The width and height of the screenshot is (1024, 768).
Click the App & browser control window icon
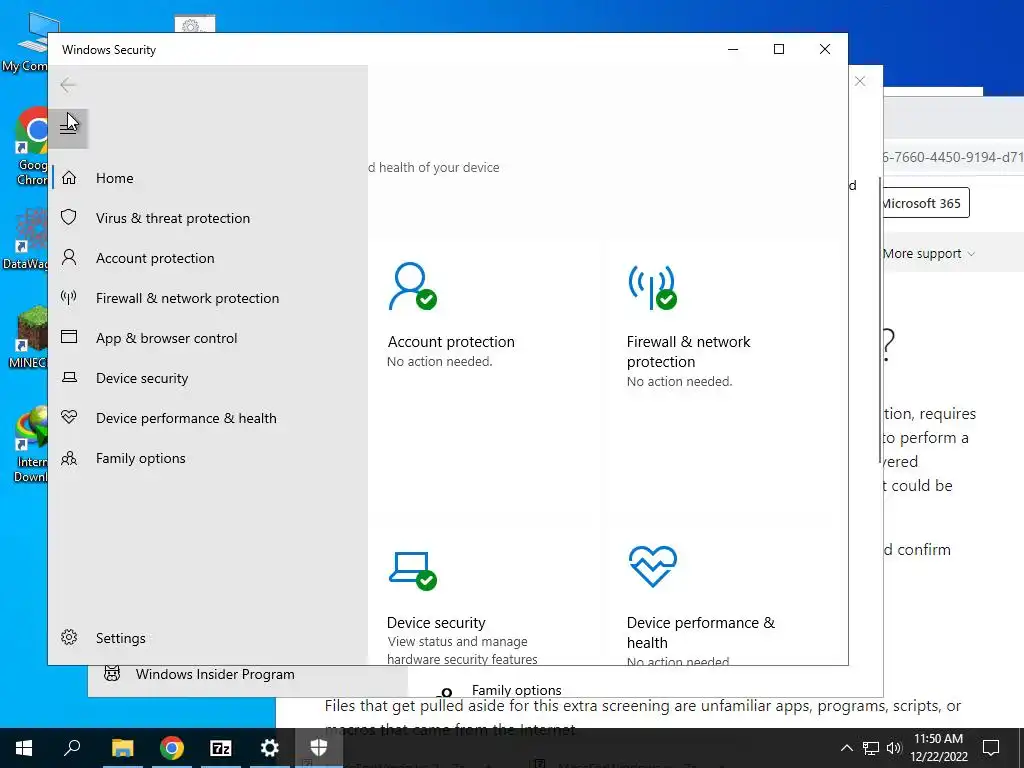click(69, 337)
